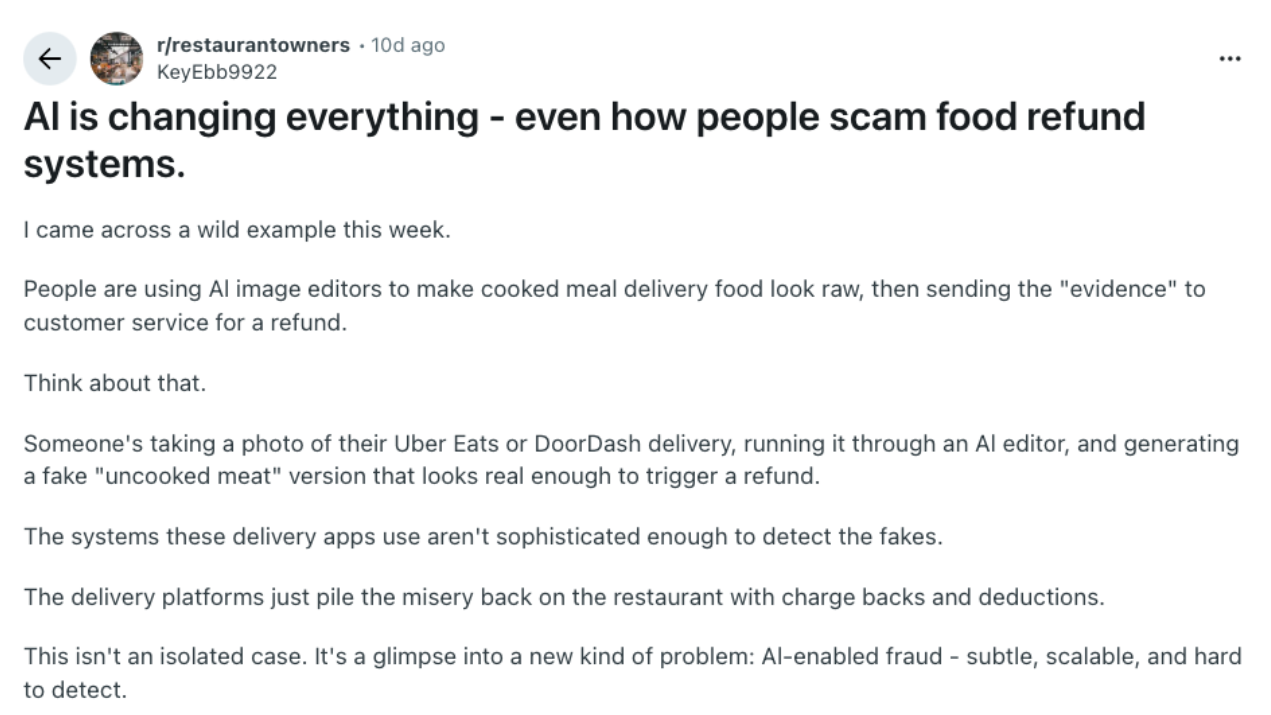Click the back arrow button

49,58
